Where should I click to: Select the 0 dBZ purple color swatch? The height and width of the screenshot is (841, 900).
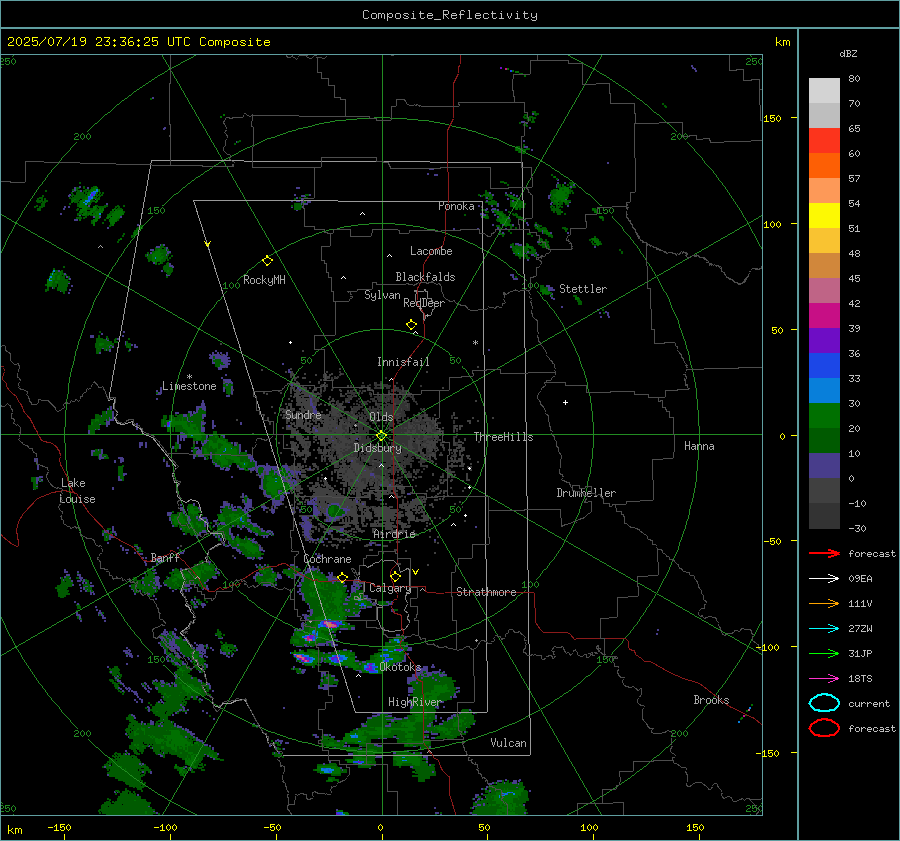[824, 466]
